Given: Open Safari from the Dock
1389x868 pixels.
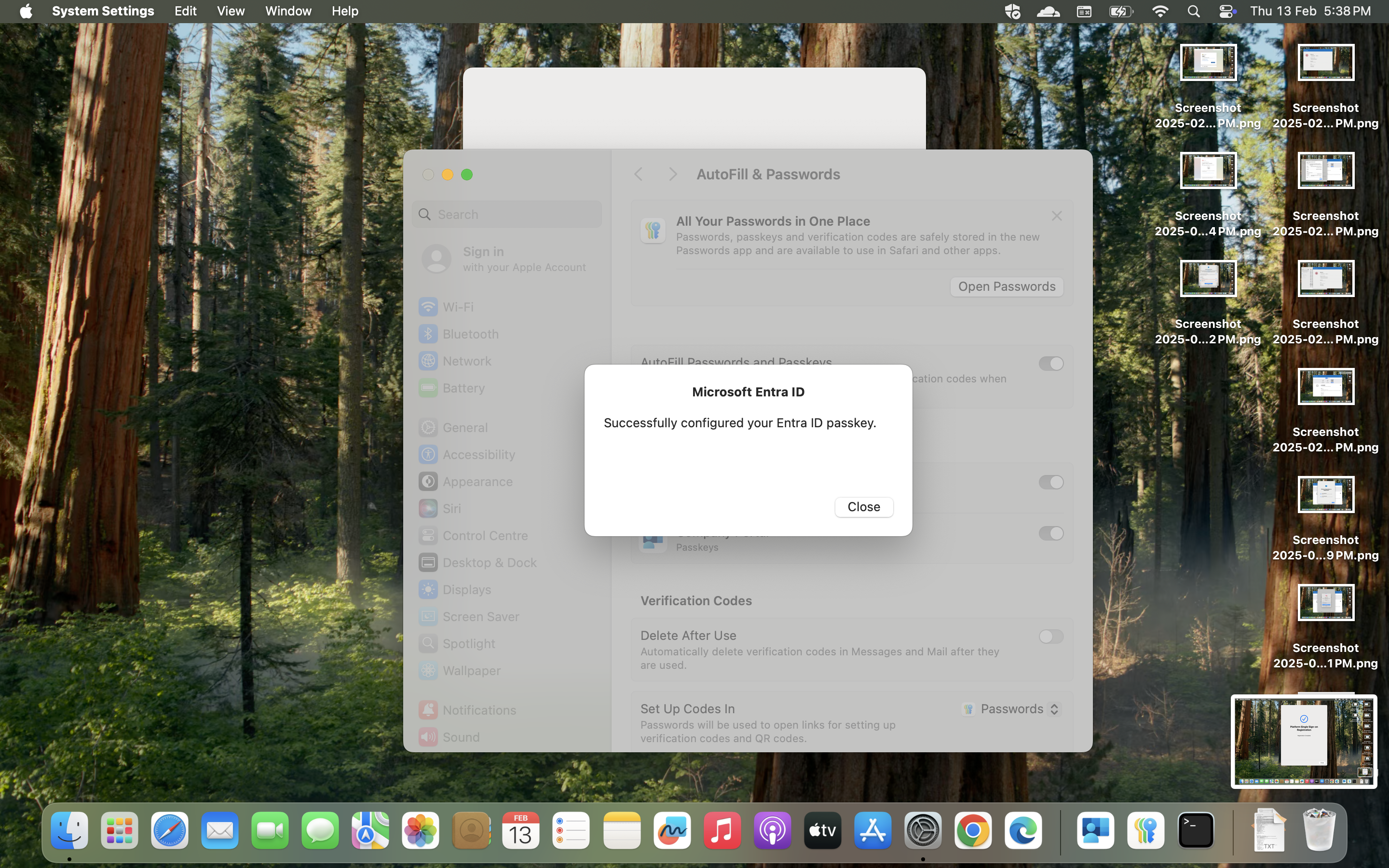Looking at the screenshot, I should [170, 830].
